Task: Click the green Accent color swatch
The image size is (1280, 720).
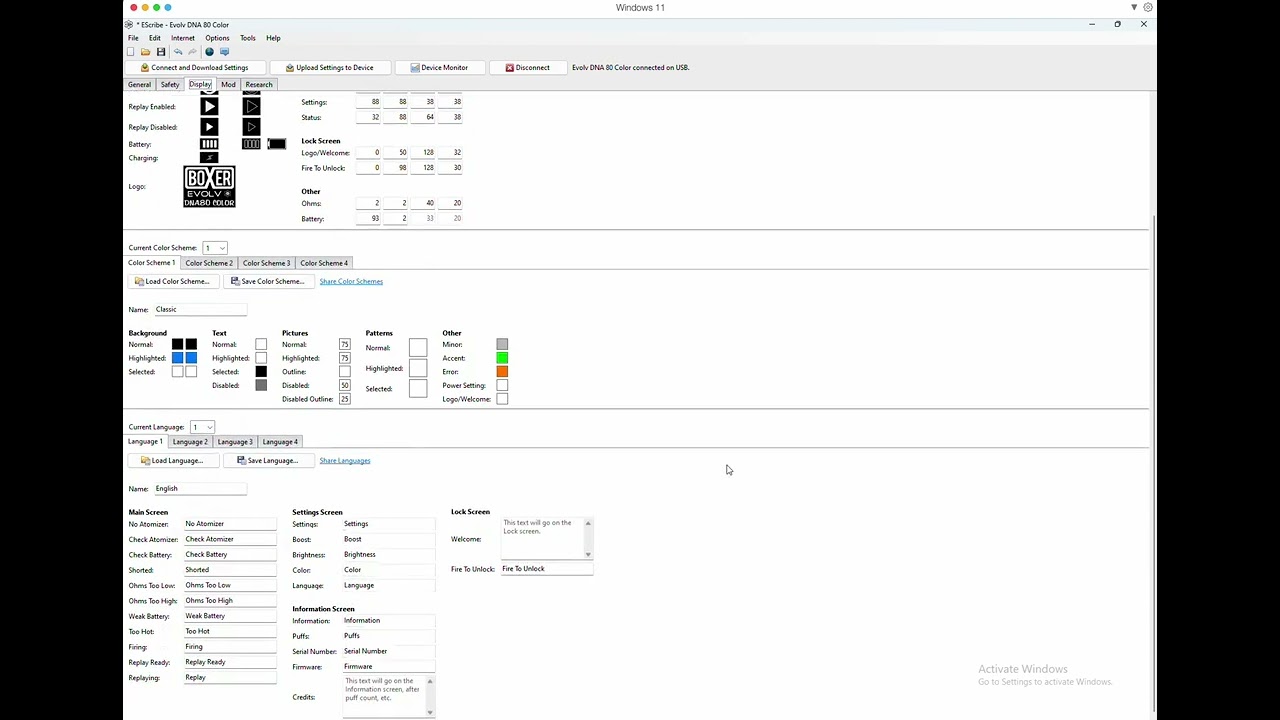Action: tap(502, 358)
